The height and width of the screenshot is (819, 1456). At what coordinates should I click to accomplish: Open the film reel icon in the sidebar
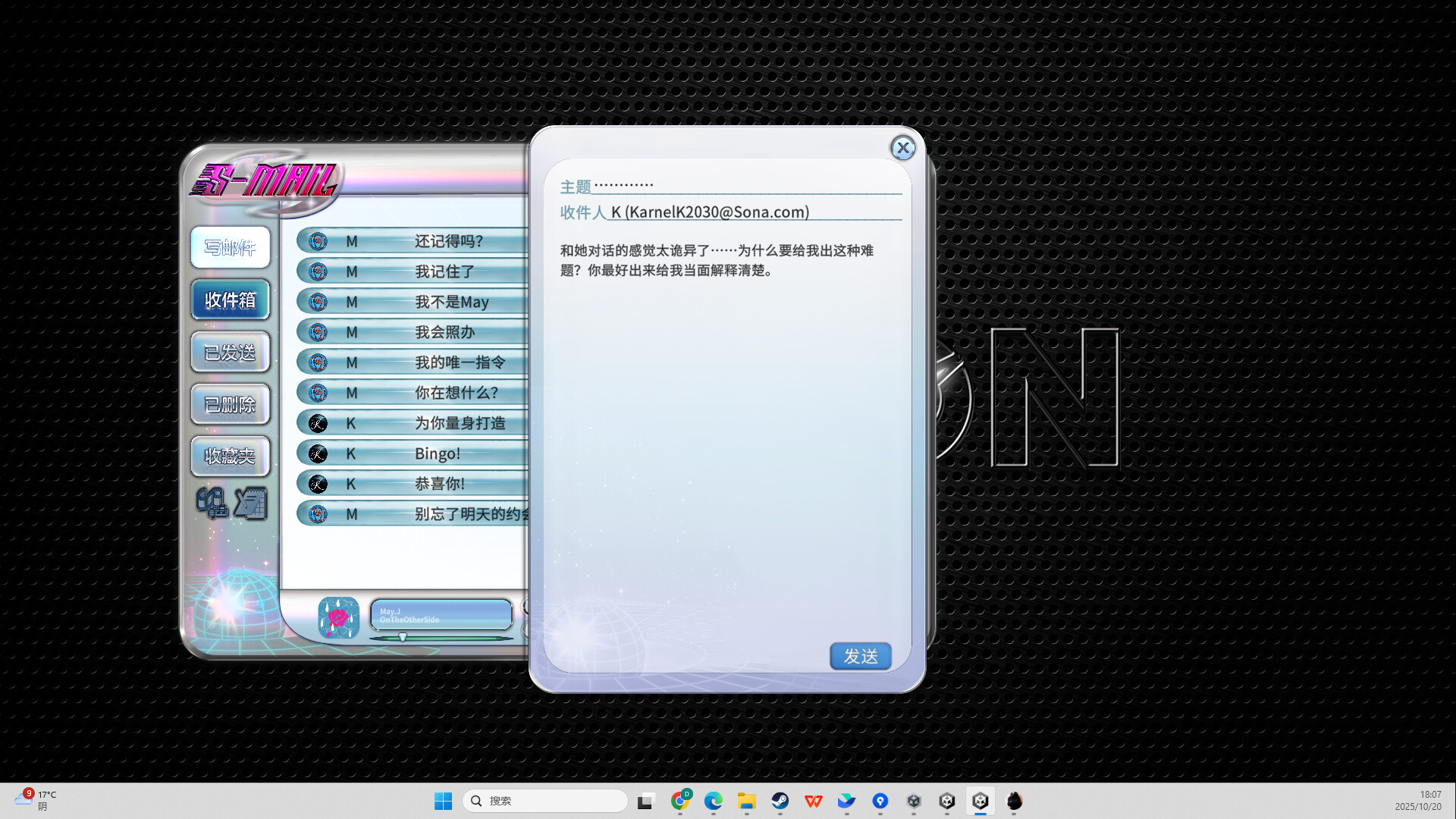213,503
